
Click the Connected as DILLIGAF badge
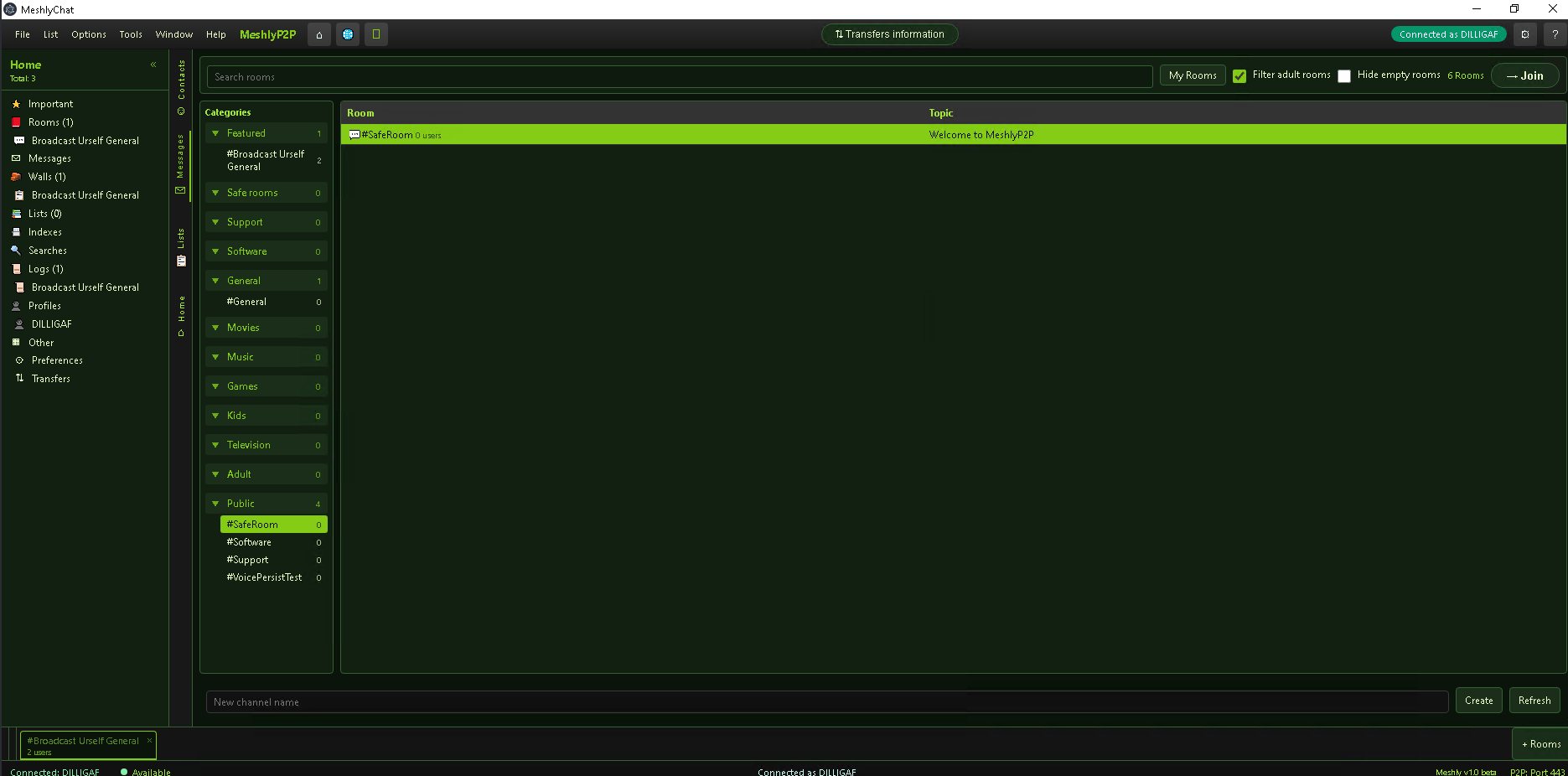coord(1449,34)
